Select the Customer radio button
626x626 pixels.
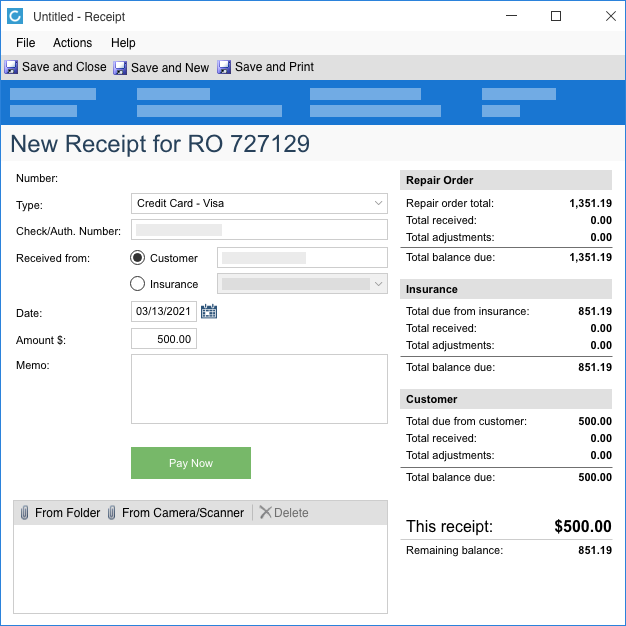coord(138,258)
